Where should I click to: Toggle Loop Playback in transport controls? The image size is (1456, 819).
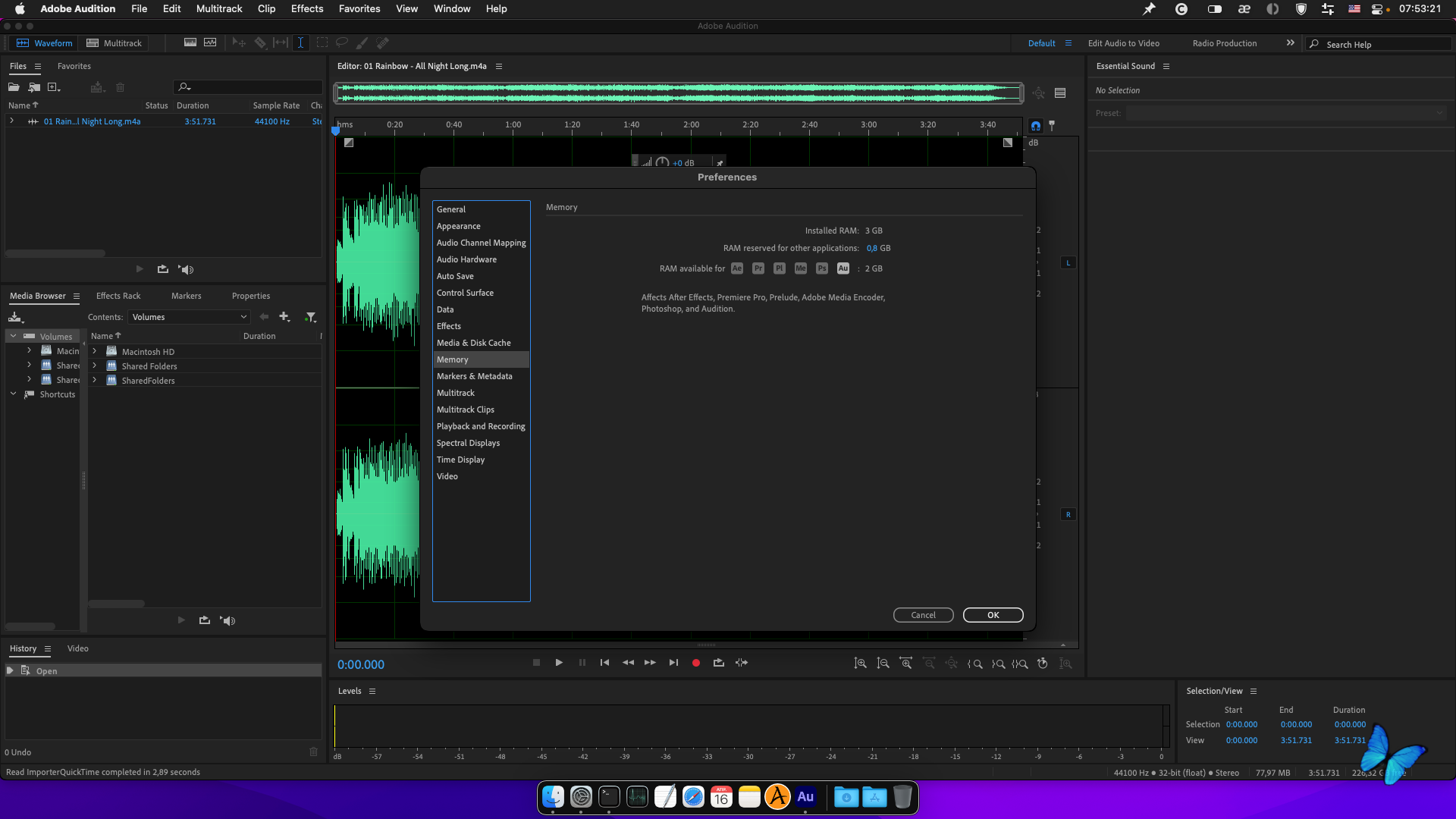click(718, 663)
